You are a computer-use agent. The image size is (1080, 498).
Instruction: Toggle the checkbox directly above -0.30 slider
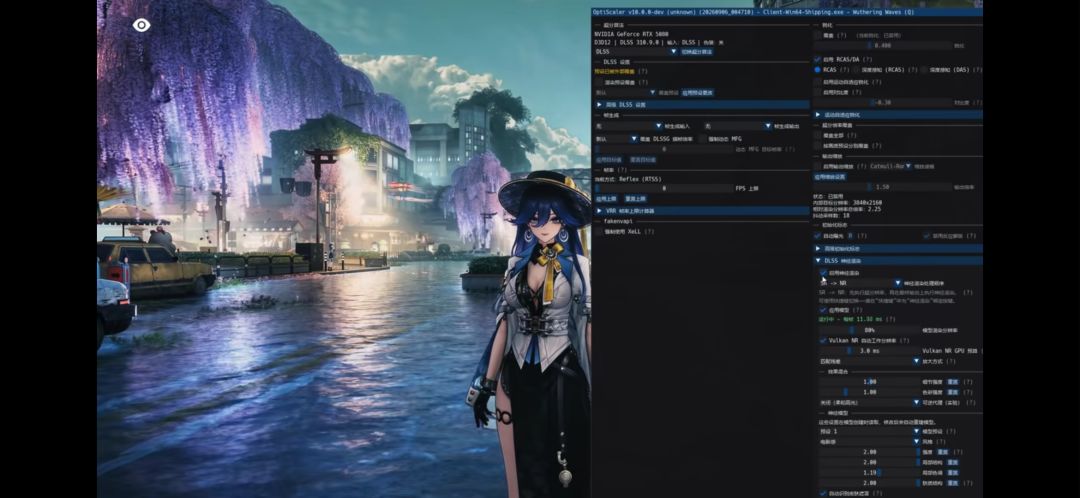818,92
